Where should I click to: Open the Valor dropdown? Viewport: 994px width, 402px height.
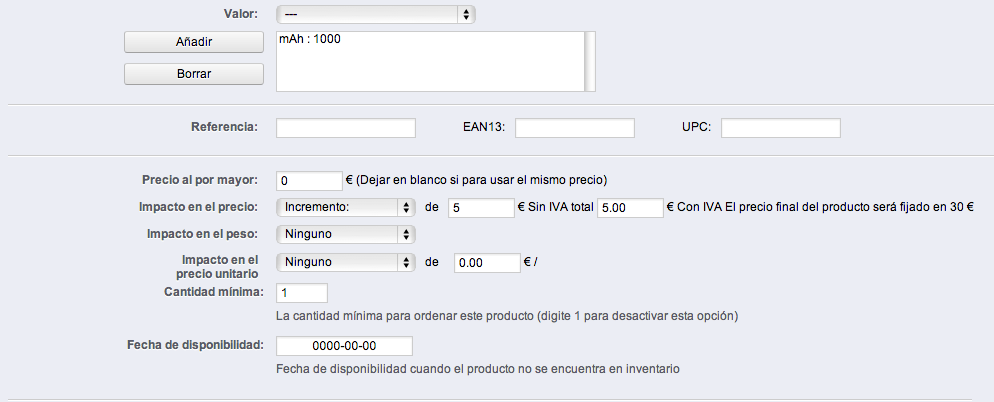(x=375, y=15)
